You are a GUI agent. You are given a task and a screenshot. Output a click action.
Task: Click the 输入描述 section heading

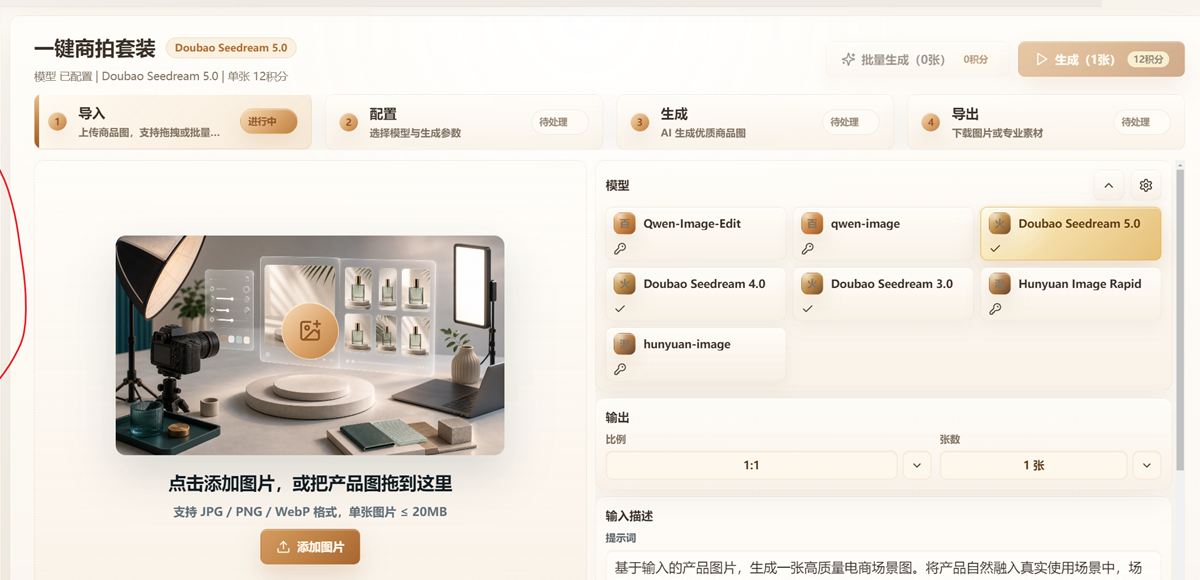(x=629, y=516)
